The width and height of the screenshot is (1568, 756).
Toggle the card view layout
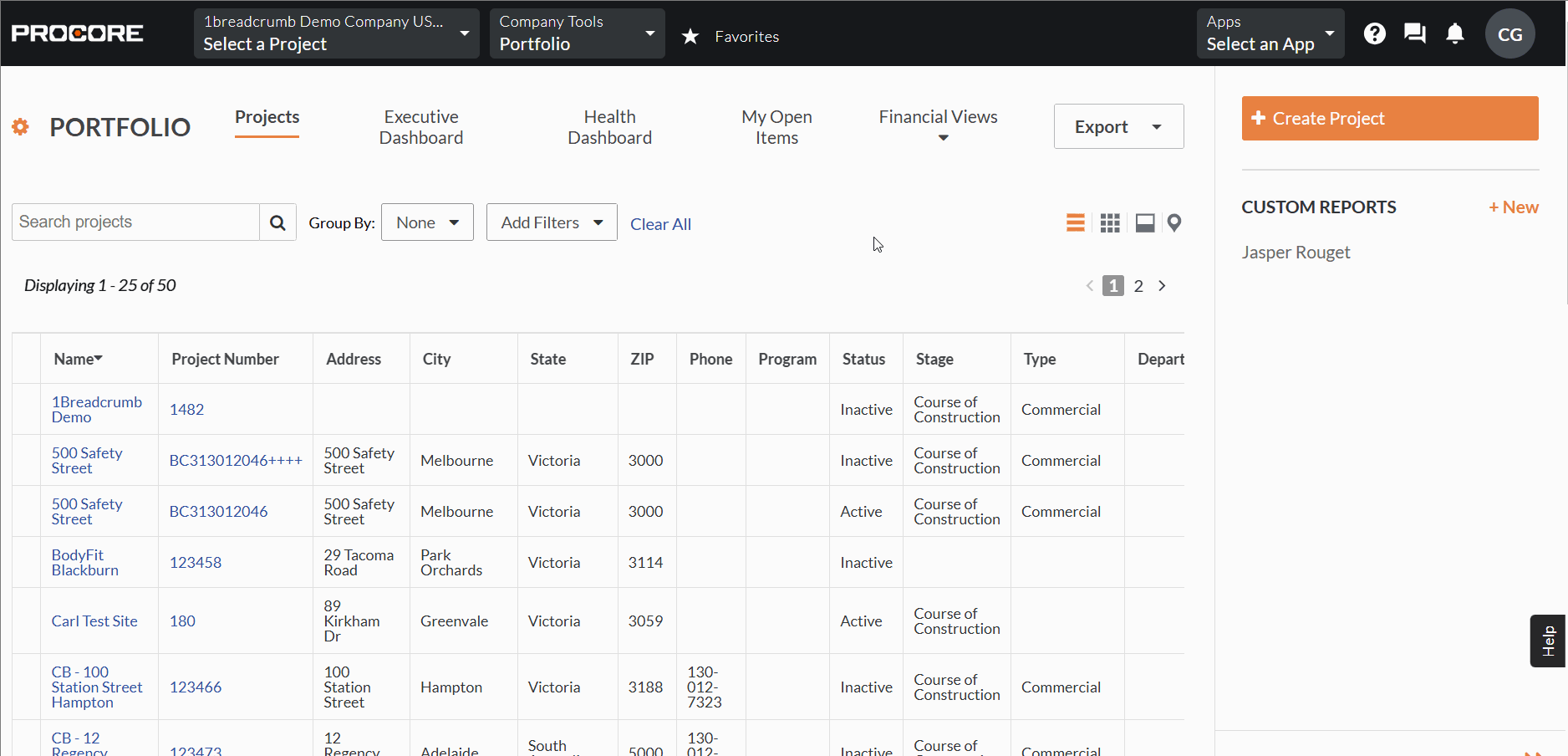[1144, 222]
